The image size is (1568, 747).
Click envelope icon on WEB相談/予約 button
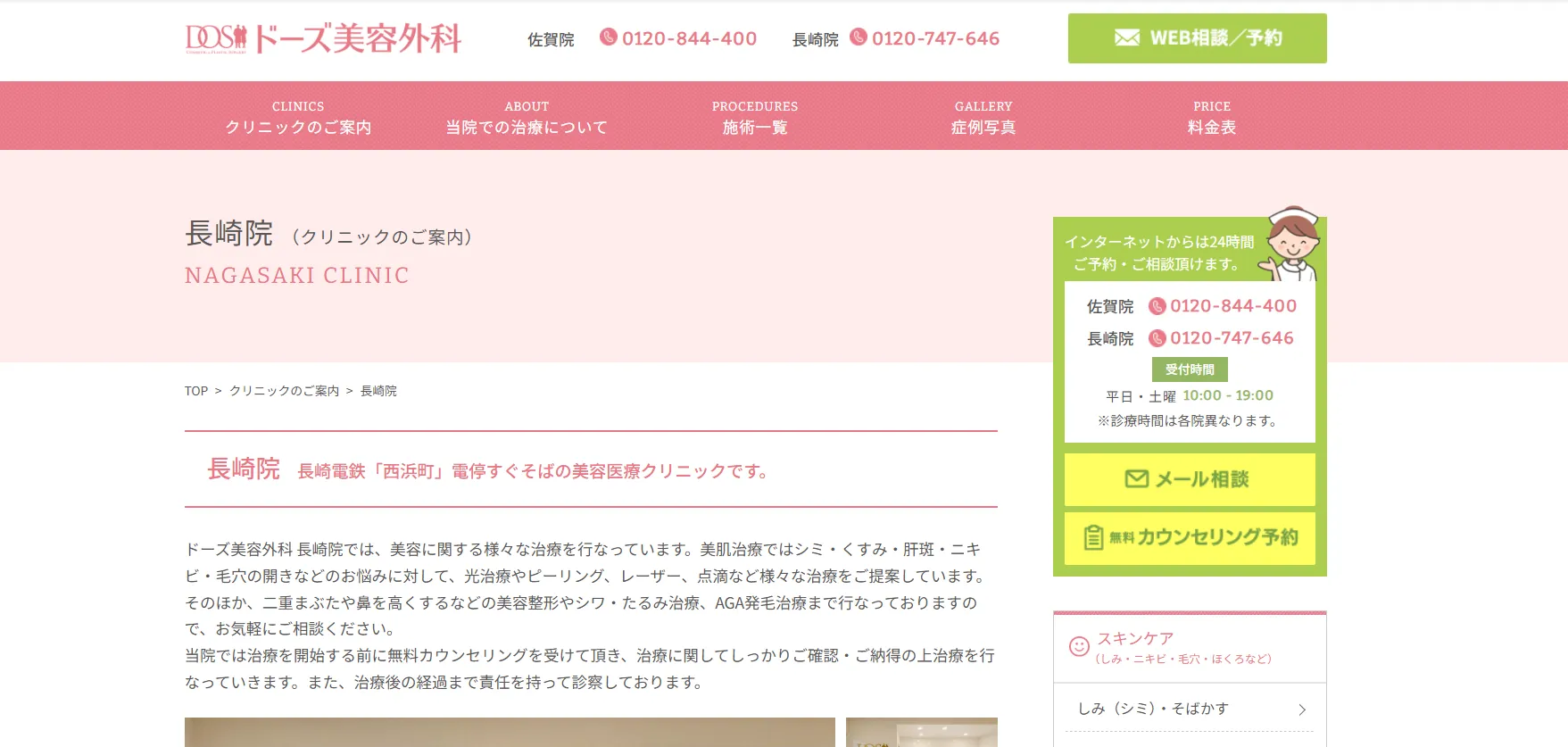[1126, 38]
